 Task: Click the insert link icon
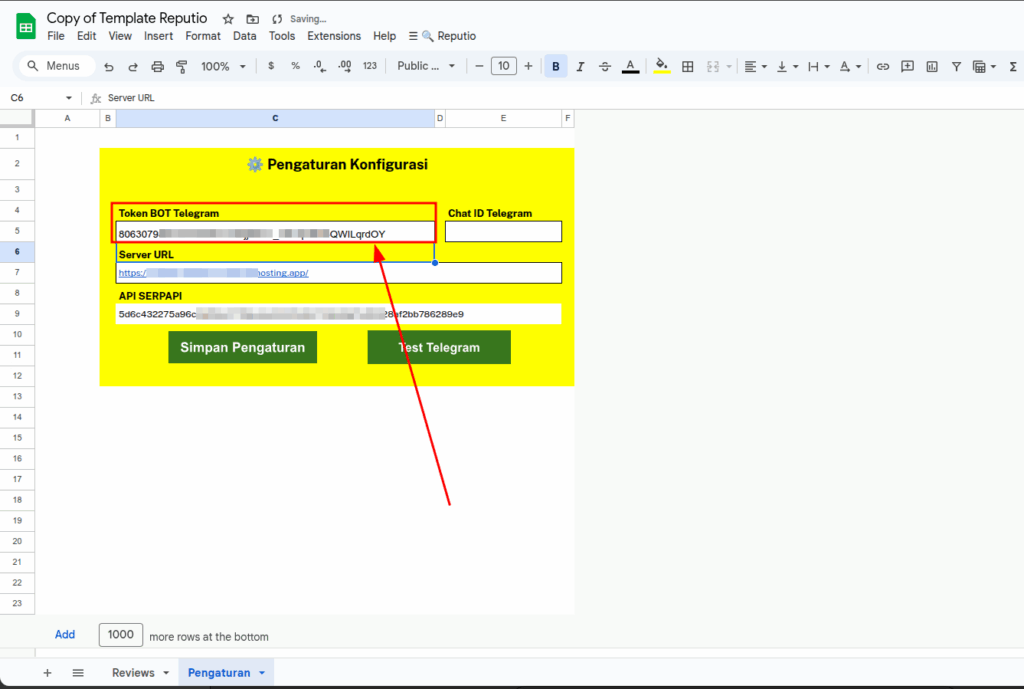[883, 67]
